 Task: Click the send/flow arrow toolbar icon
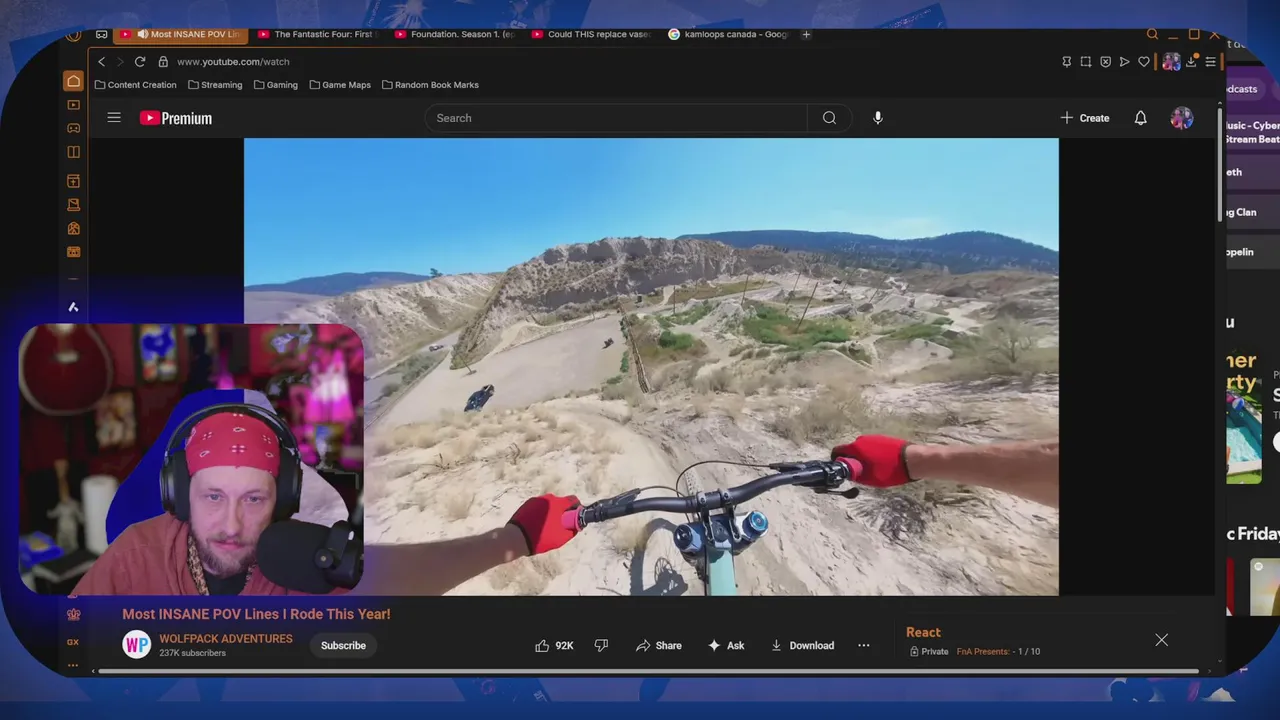click(x=1125, y=62)
